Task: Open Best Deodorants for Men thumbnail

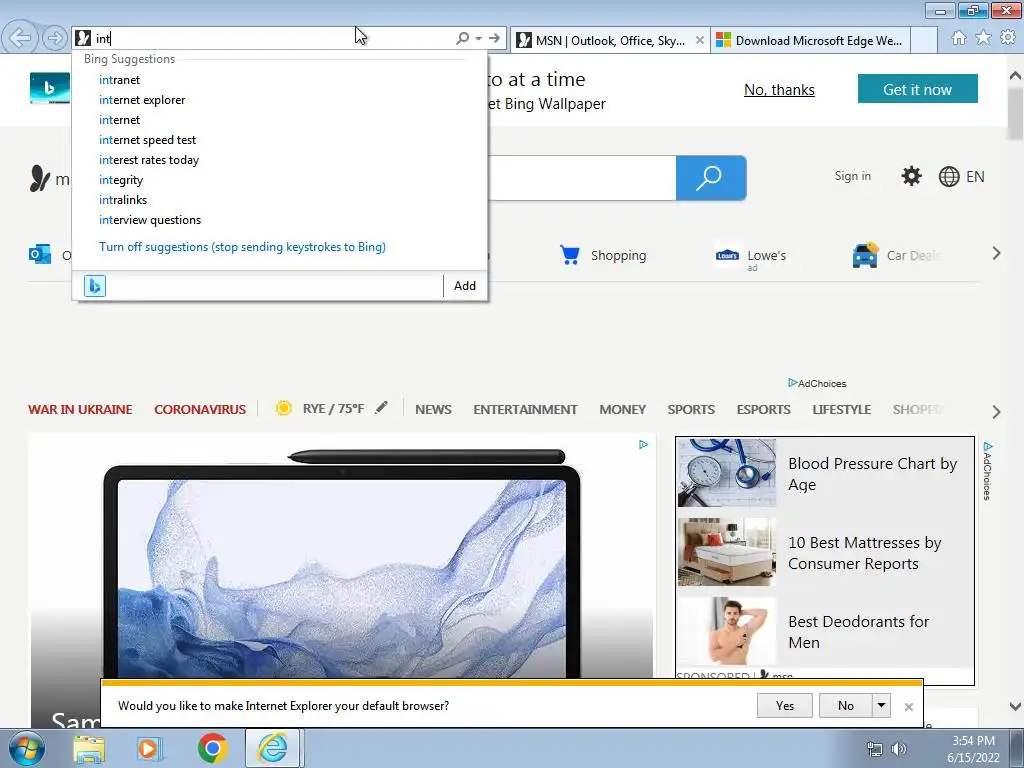Action: coord(727,631)
